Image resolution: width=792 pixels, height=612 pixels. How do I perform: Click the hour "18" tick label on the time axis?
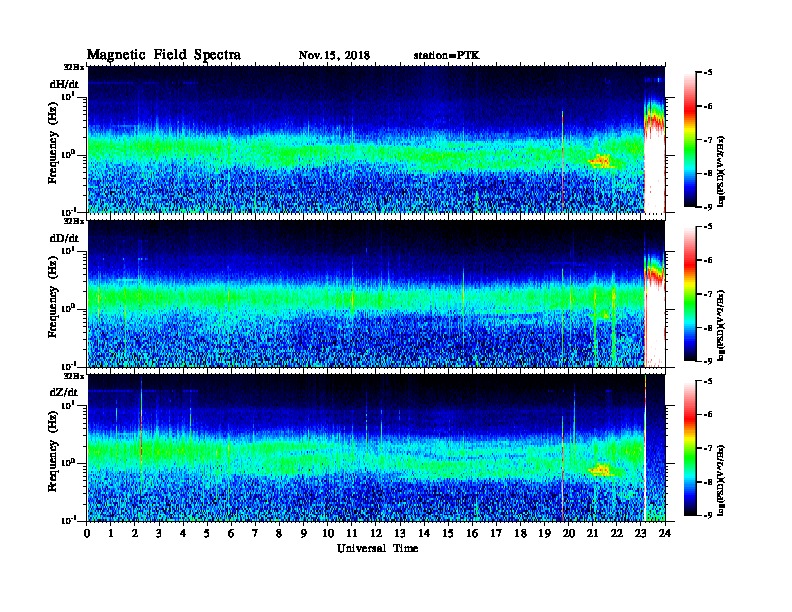pos(520,533)
